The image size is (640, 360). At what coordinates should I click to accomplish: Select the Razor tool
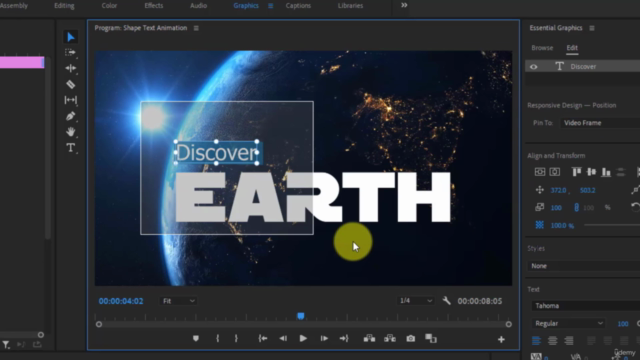click(x=71, y=84)
